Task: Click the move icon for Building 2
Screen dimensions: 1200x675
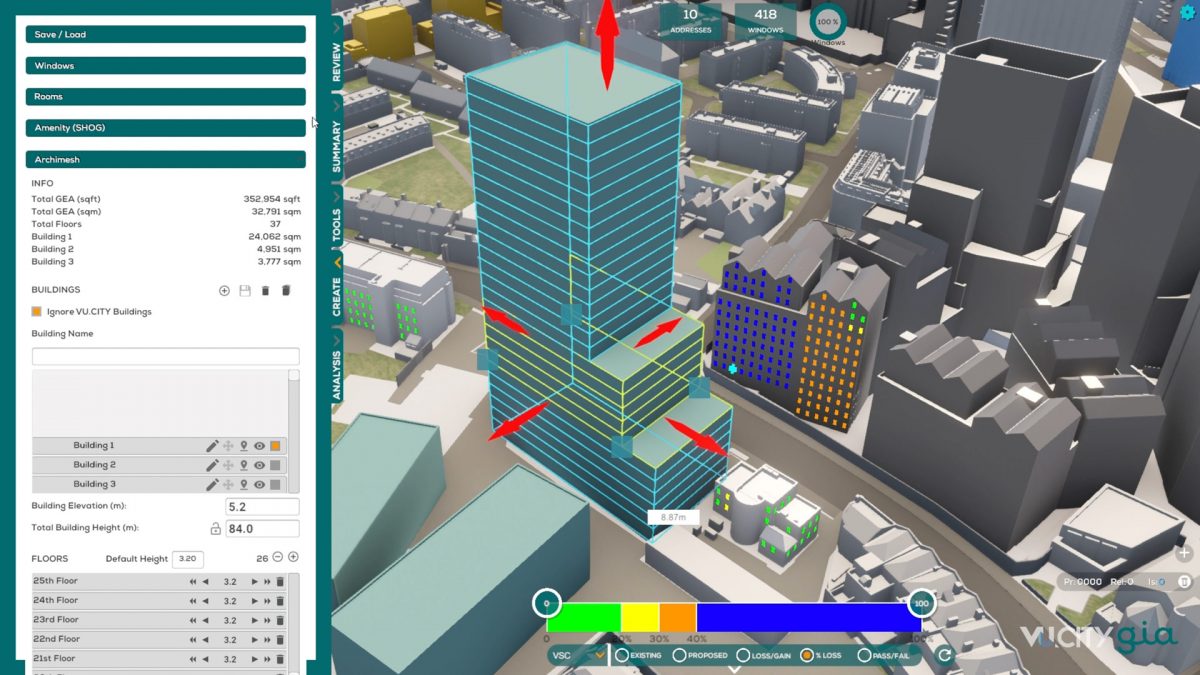Action: tap(228, 465)
